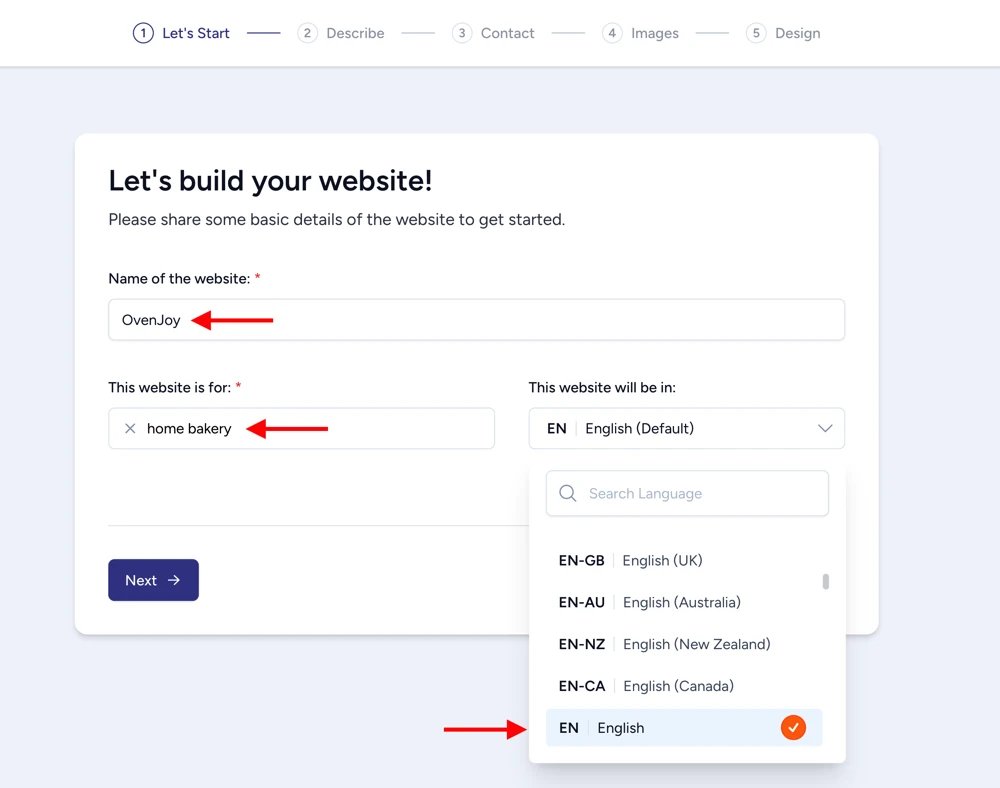Select English (Australia) language option
This screenshot has width=1000, height=788.
pos(681,603)
